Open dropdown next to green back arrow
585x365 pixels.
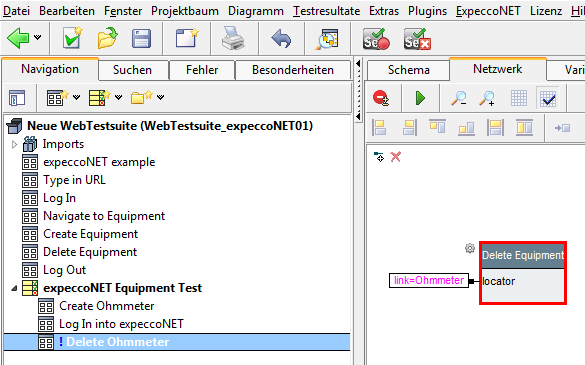pos(37,37)
